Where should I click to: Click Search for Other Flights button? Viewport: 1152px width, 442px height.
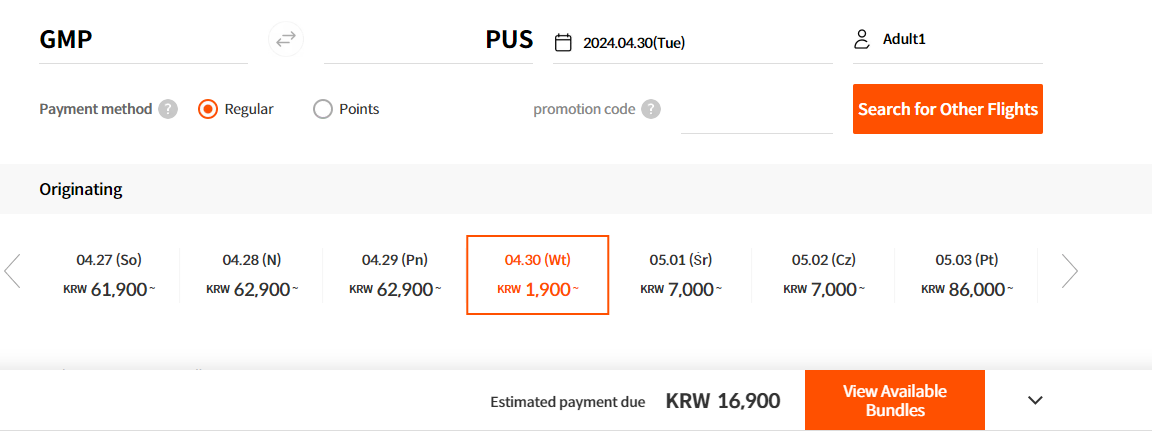point(948,109)
